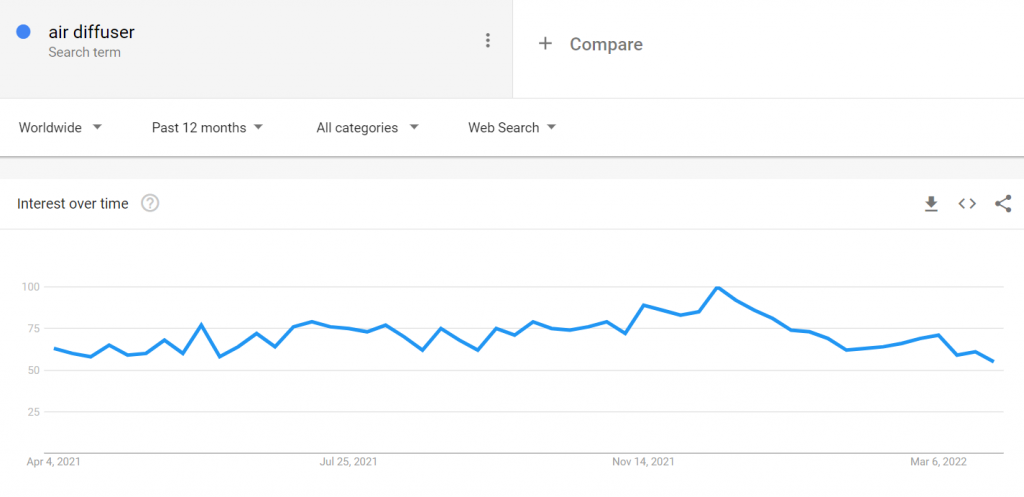The width and height of the screenshot is (1024, 497).
Task: Download the interest over time data as CSV
Action: pos(931,204)
